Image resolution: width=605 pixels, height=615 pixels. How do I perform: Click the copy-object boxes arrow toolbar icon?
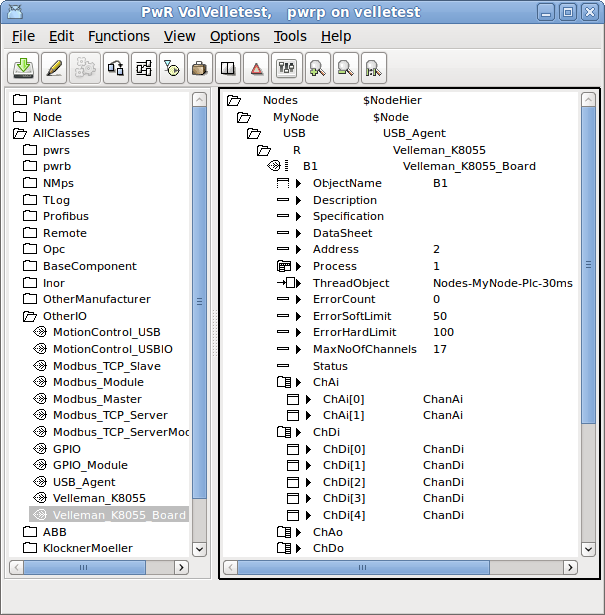tap(116, 68)
